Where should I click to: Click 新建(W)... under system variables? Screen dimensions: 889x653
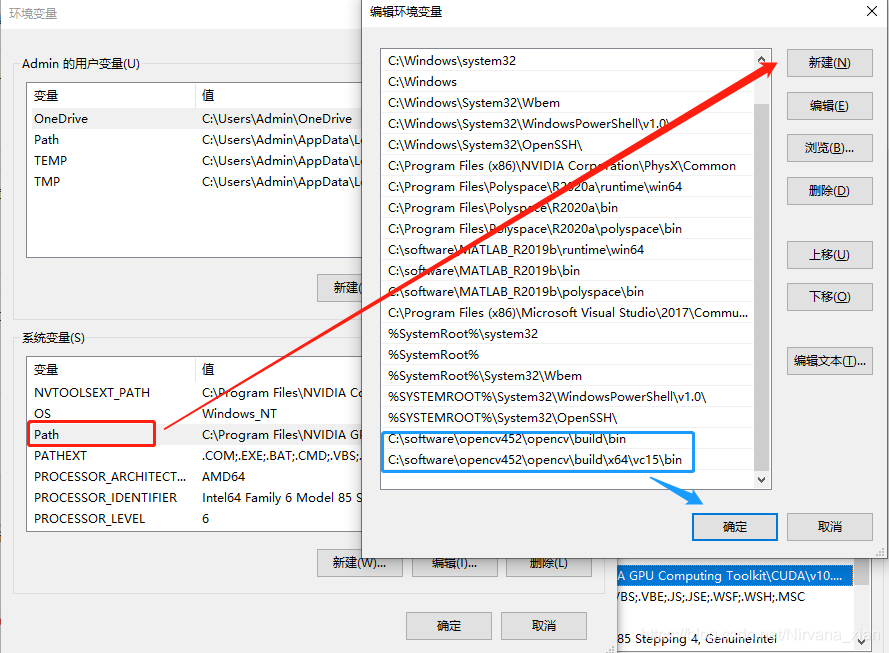(359, 563)
